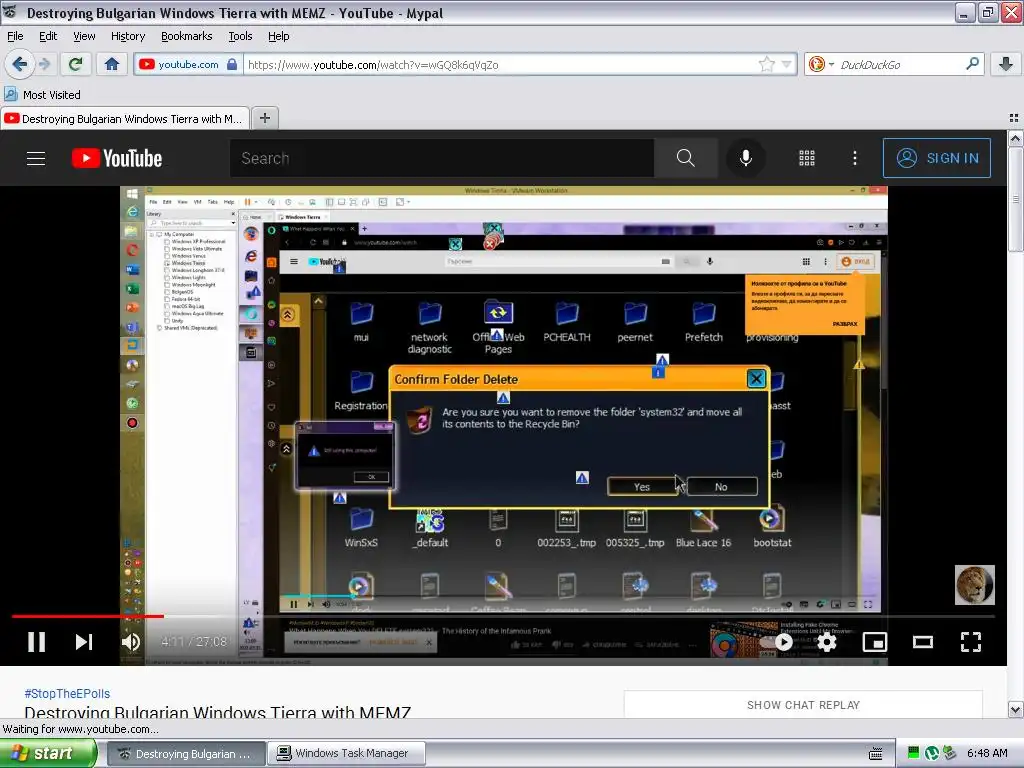
Task: Open the browser home page icon
Action: point(112,64)
